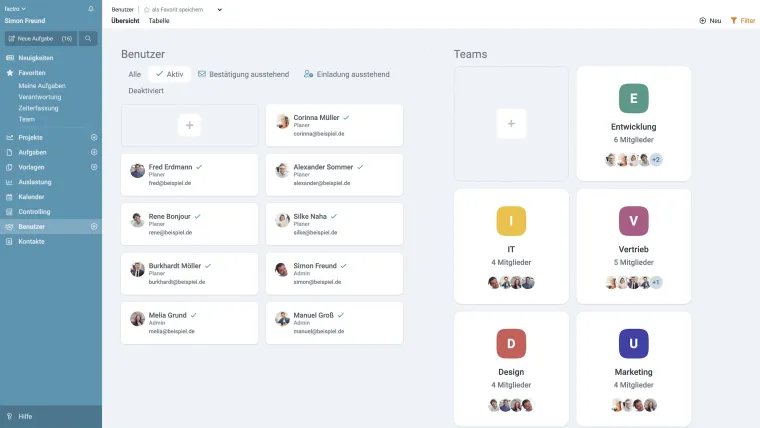This screenshot has width=760, height=428.
Task: Open the search magnifier in sidebar
Action: [88, 38]
